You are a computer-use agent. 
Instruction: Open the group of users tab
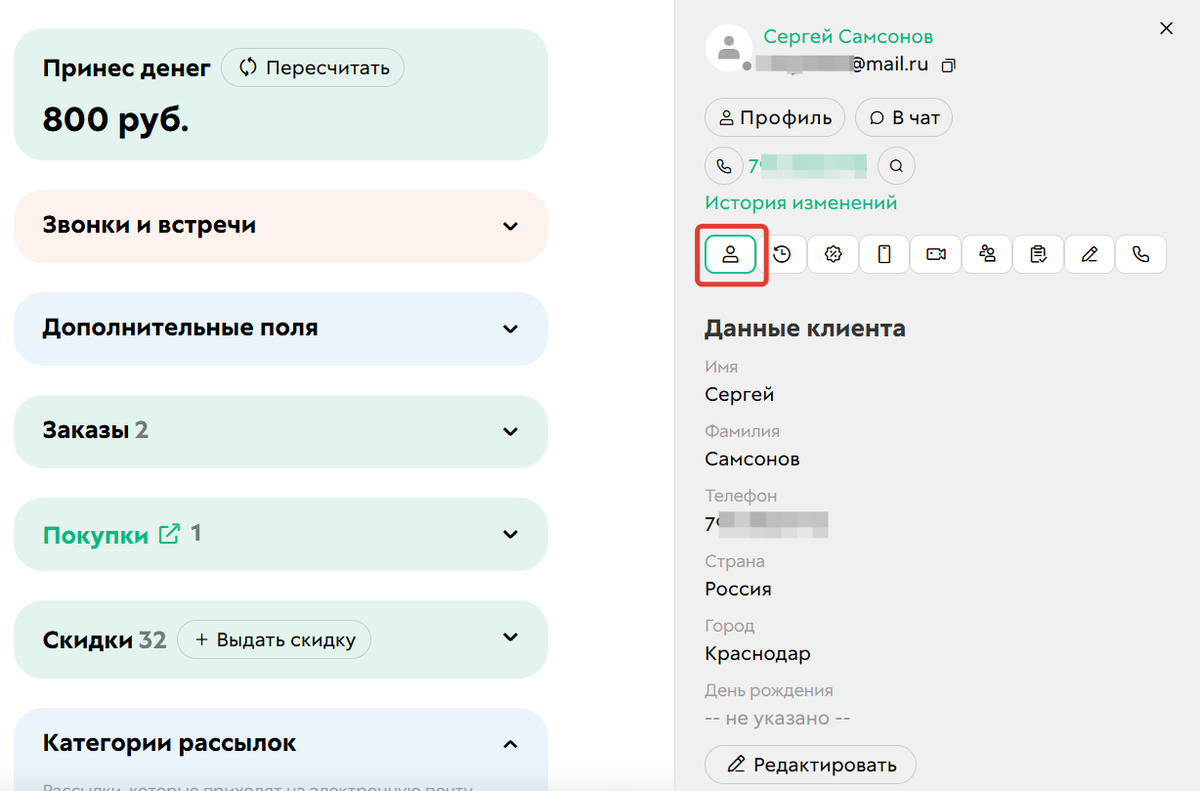[987, 255]
